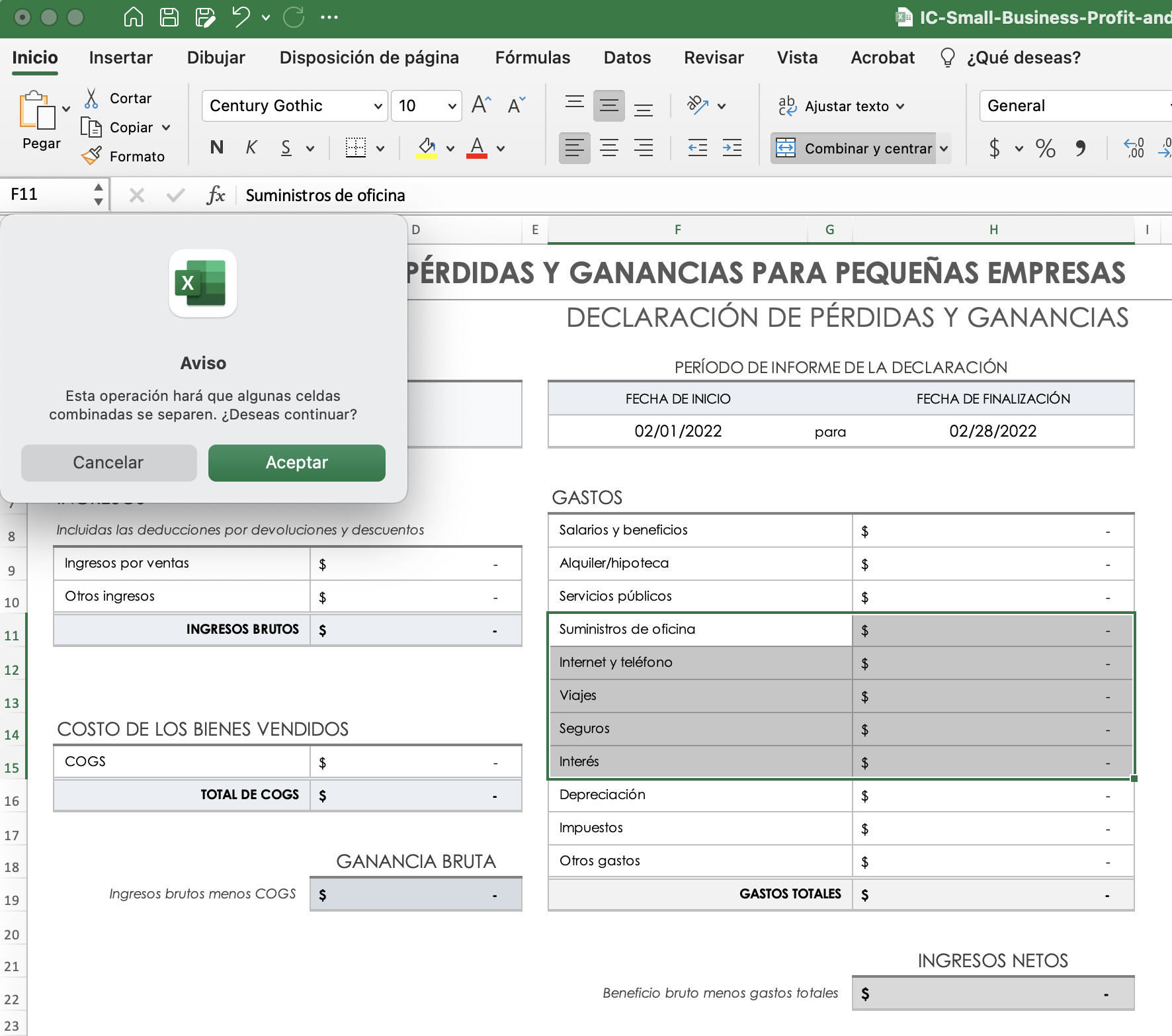Click the lightbulb ¿Qué deseas? icon

[x=947, y=58]
